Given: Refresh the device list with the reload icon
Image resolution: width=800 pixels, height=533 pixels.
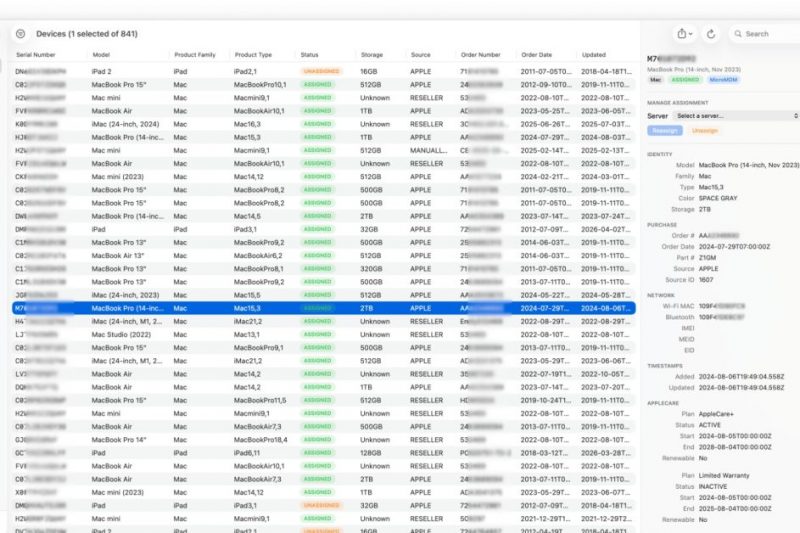Looking at the screenshot, I should (x=711, y=34).
